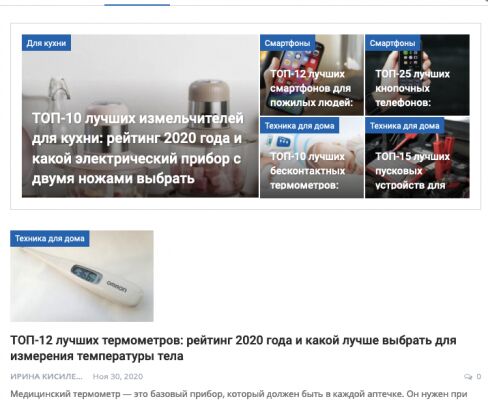
Task: Click the 'Смартфоны' tag on the elderly smartphones card
Action: [287, 43]
